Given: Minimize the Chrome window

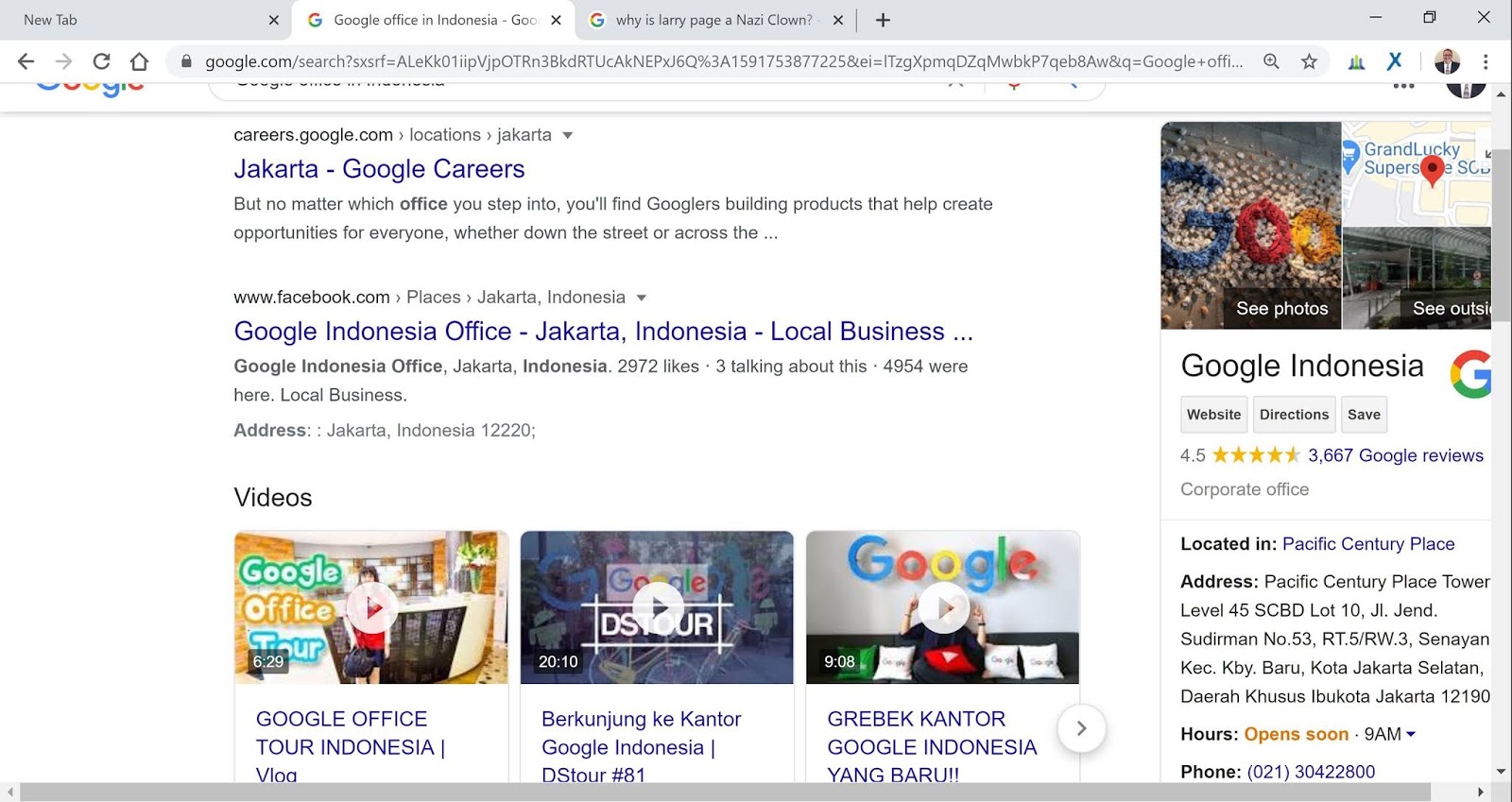Looking at the screenshot, I should click(1376, 17).
